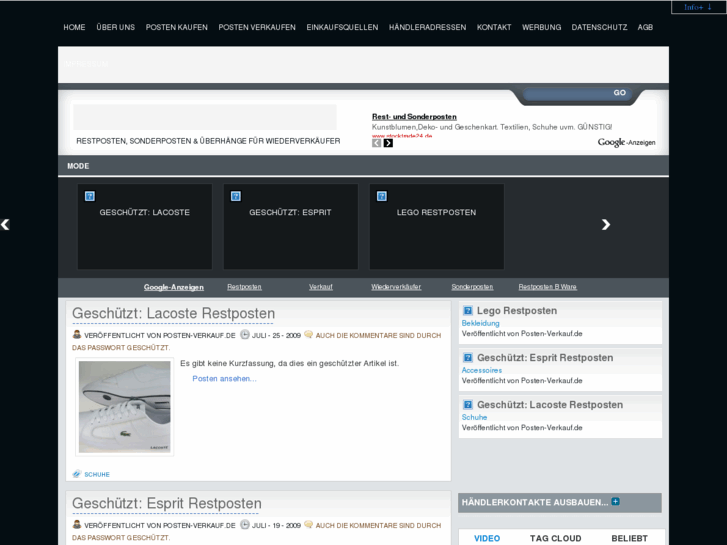Open the Google-Anzeigen link in the link bar
Image resolution: width=727 pixels, height=545 pixels.
[173, 287]
